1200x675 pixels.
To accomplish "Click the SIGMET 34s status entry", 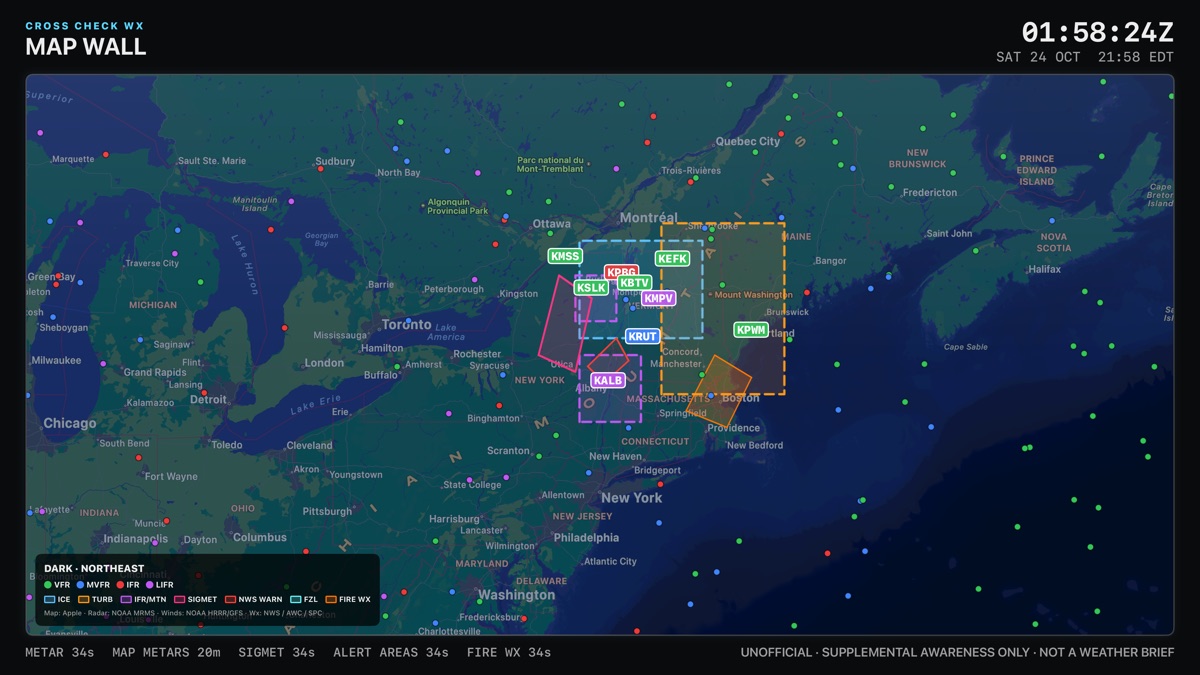I will pos(277,653).
